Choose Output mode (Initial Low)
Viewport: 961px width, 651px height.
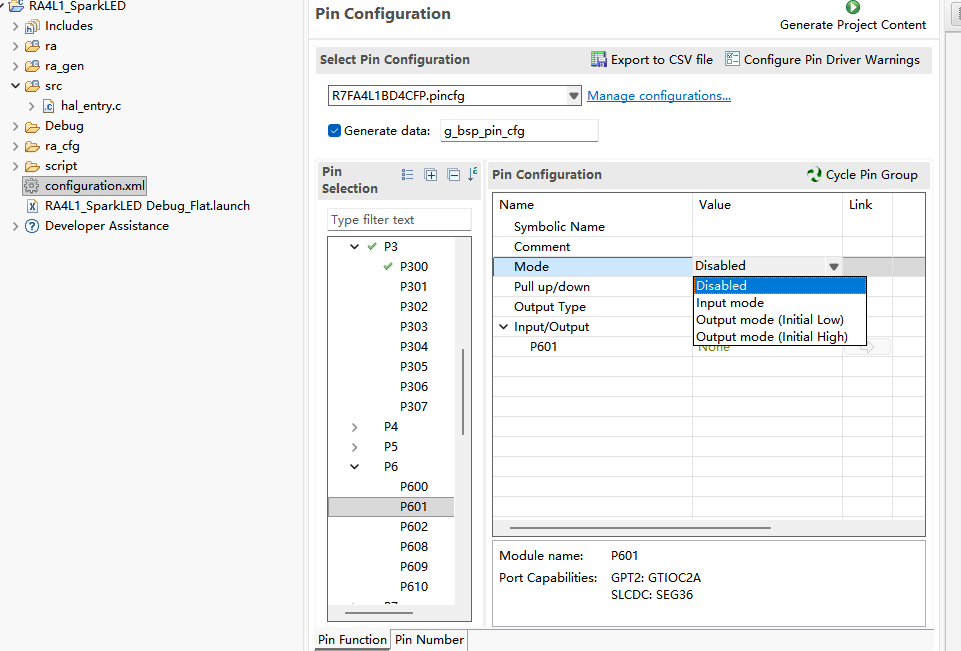tap(769, 320)
